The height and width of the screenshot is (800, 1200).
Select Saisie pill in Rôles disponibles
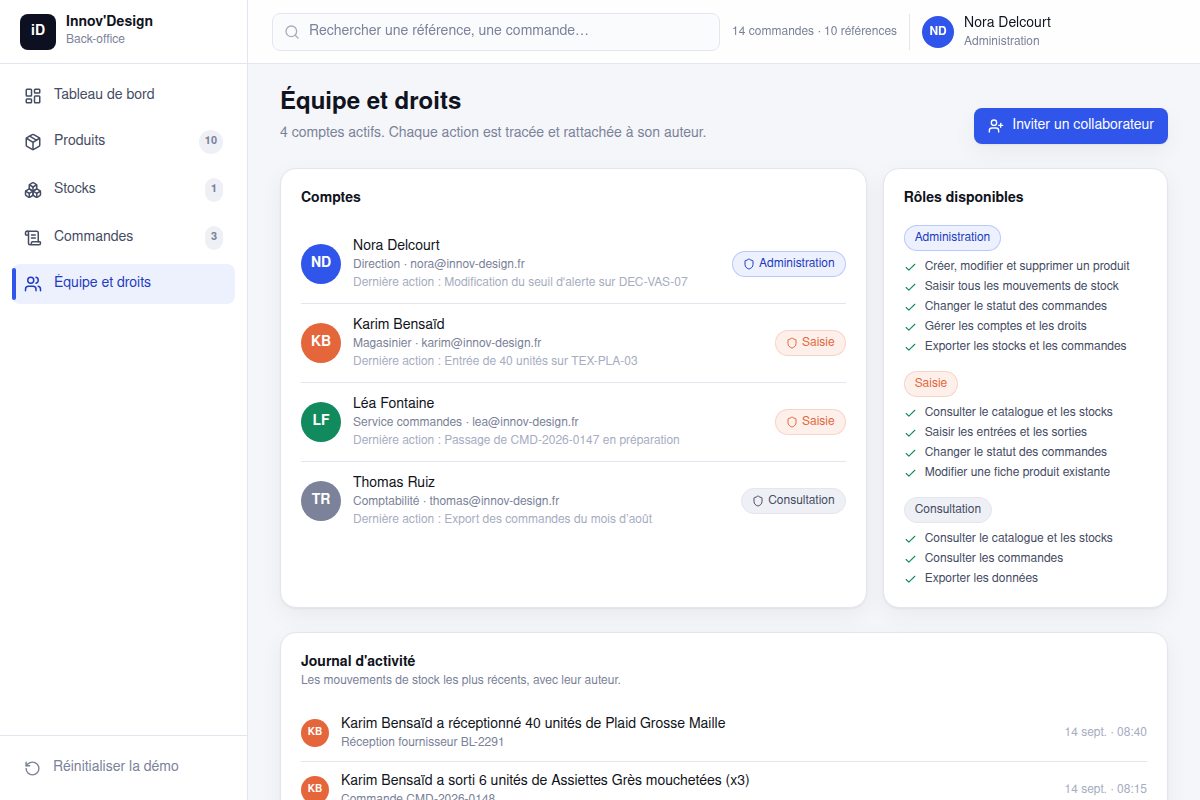[931, 384]
